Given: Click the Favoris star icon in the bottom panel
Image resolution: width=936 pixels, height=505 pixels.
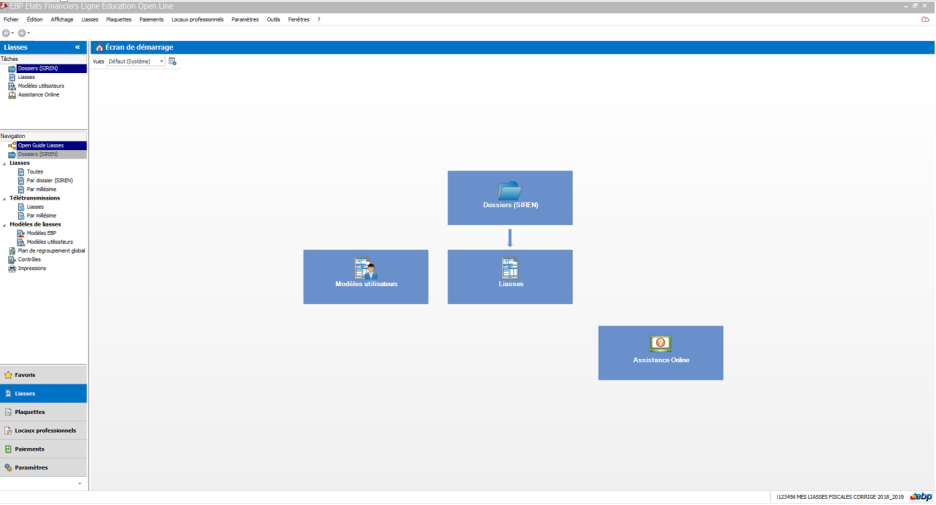Looking at the screenshot, I should pos(8,375).
